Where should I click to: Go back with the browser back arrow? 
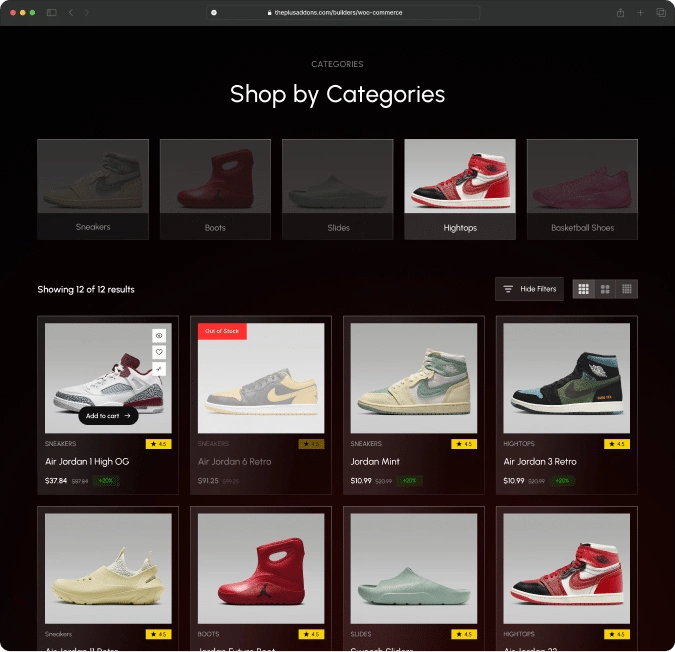[71, 12]
